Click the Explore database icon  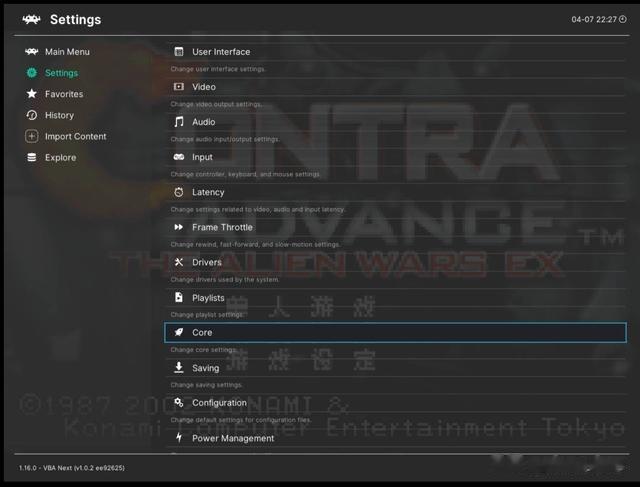point(31,158)
